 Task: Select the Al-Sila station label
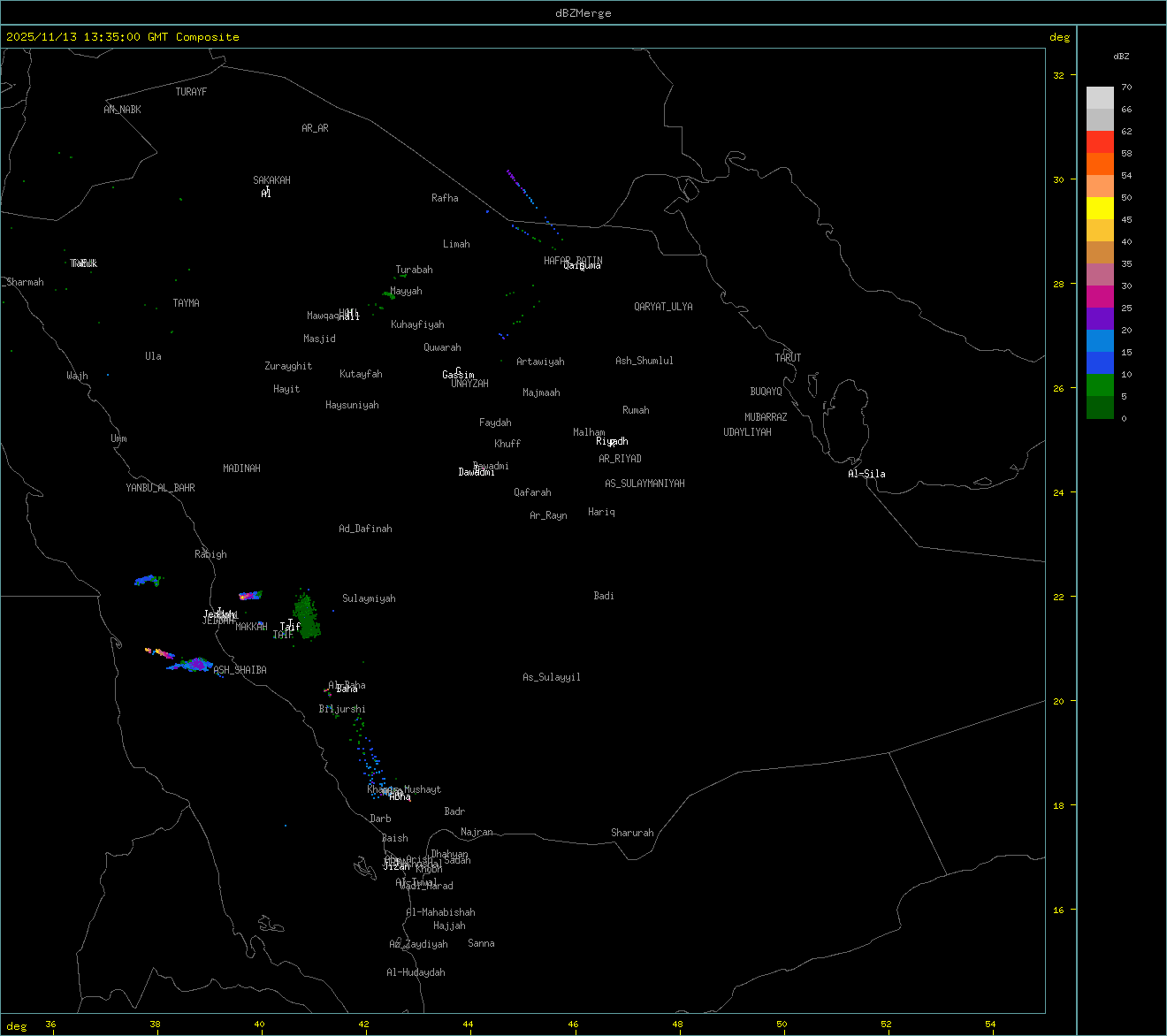click(866, 474)
